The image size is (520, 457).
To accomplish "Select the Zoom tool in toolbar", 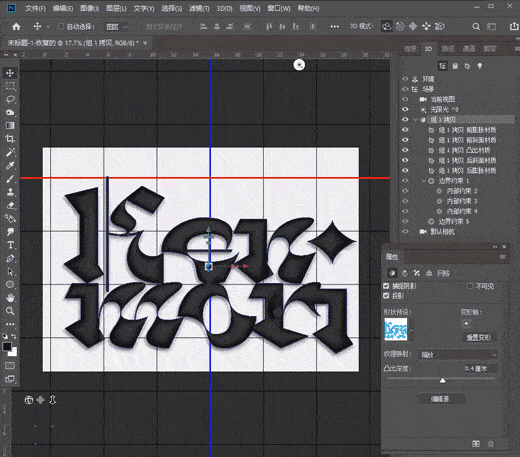I will tap(10, 311).
